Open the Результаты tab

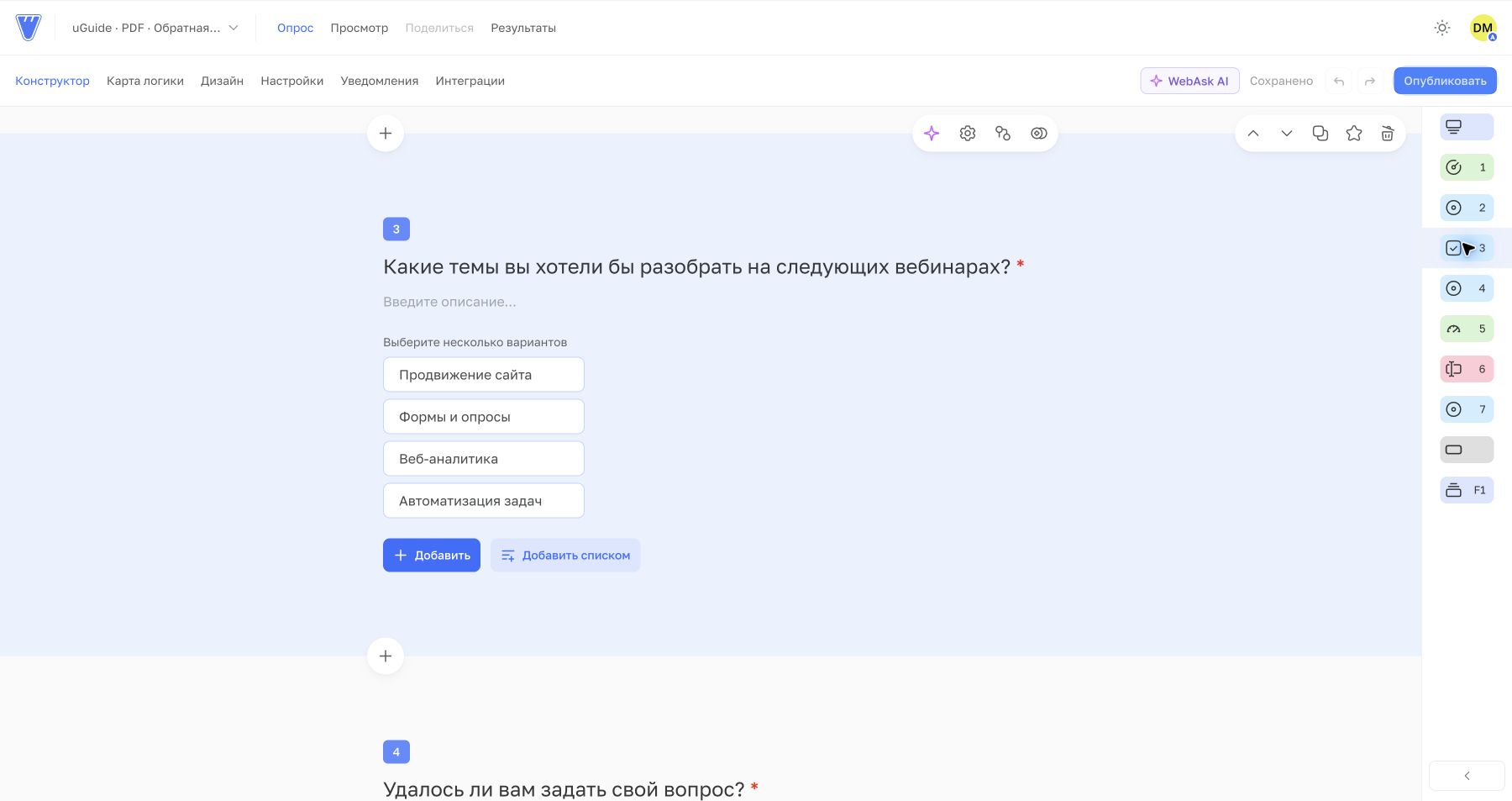(523, 28)
